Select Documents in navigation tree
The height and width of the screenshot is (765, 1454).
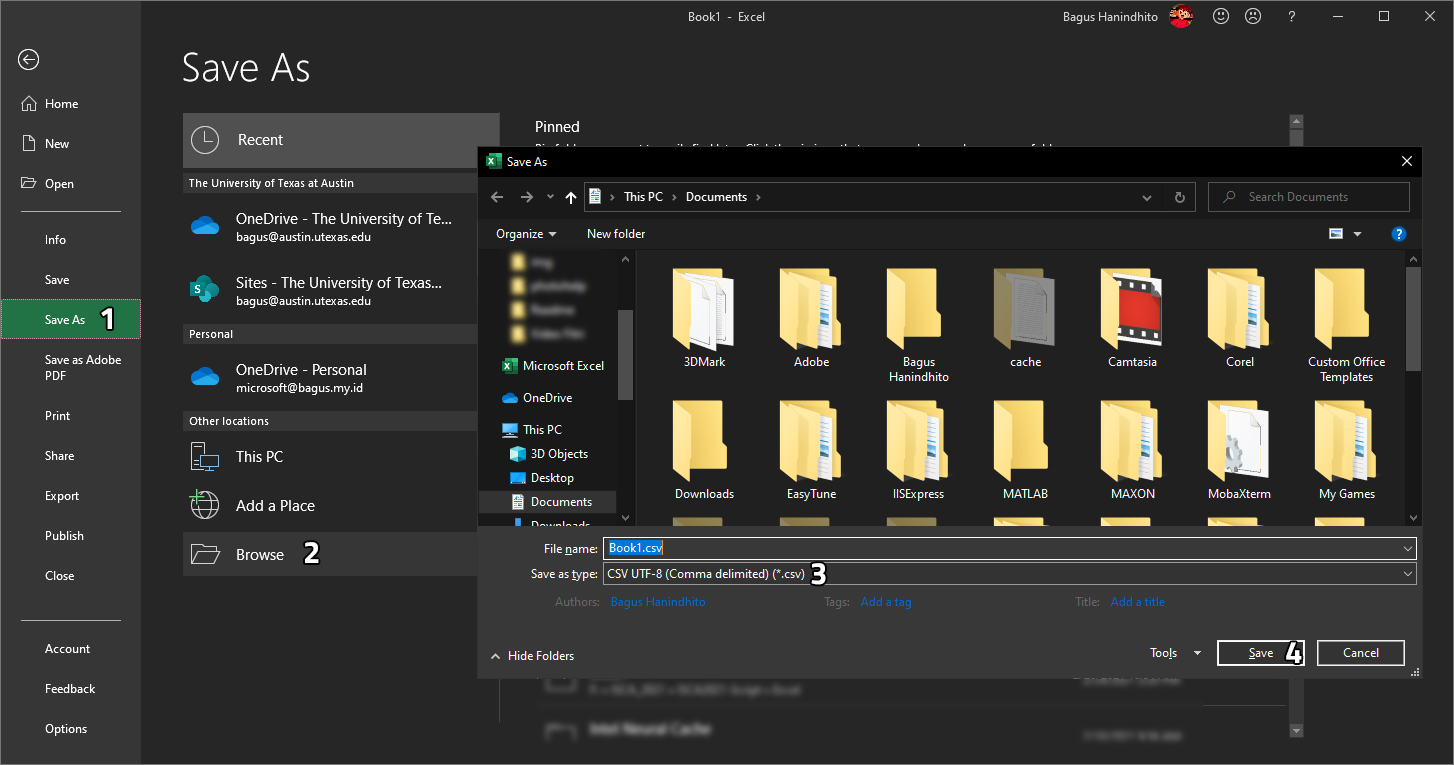coord(552,502)
